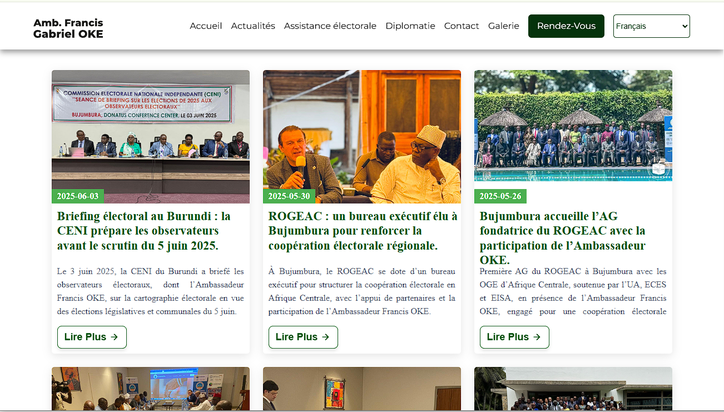Click summary text 'À Bujumbura, le ROGEAC se dote'
The width and height of the screenshot is (724, 412).
coord(362,291)
